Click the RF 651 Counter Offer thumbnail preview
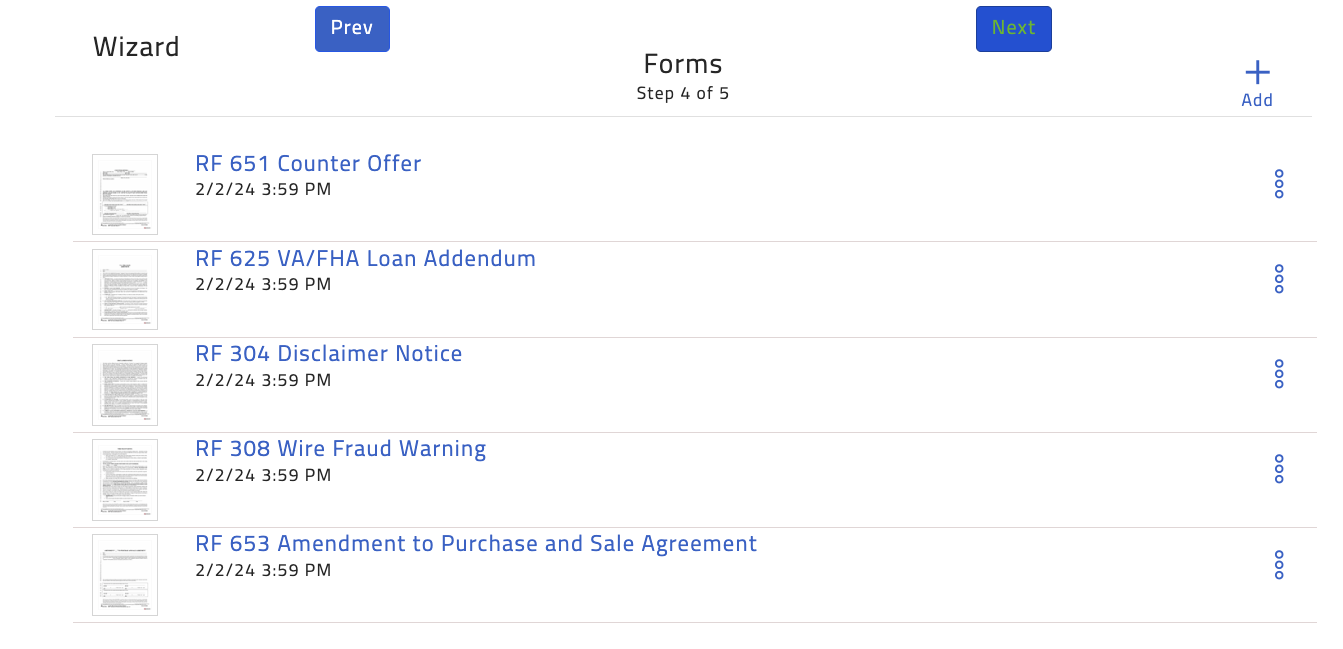 (124, 194)
